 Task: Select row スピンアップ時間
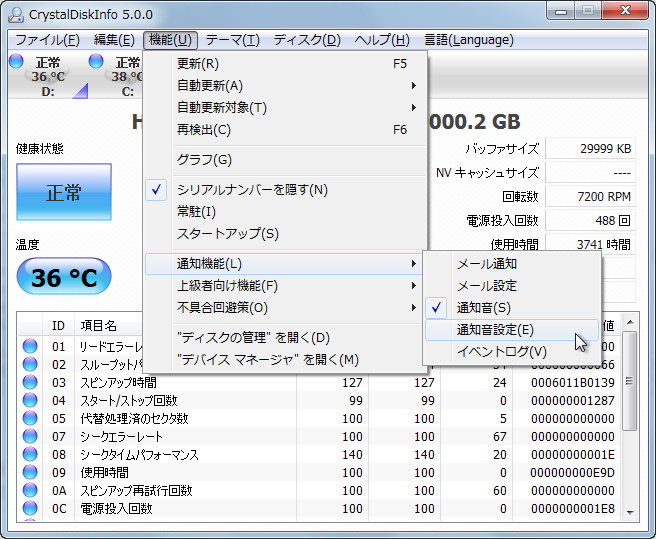pos(320,382)
